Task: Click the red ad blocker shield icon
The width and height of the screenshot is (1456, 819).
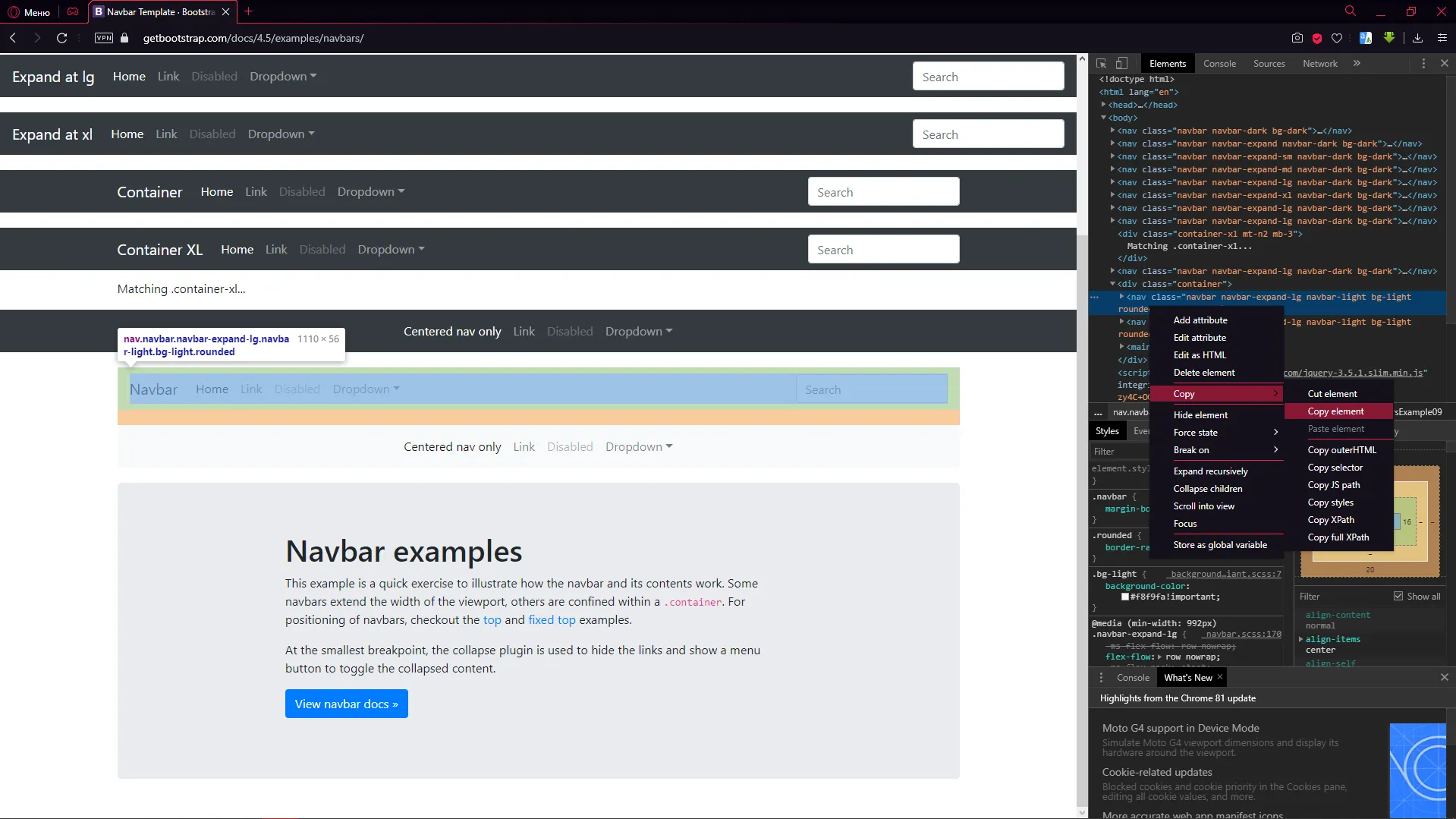Action: pyautogui.click(x=1317, y=38)
